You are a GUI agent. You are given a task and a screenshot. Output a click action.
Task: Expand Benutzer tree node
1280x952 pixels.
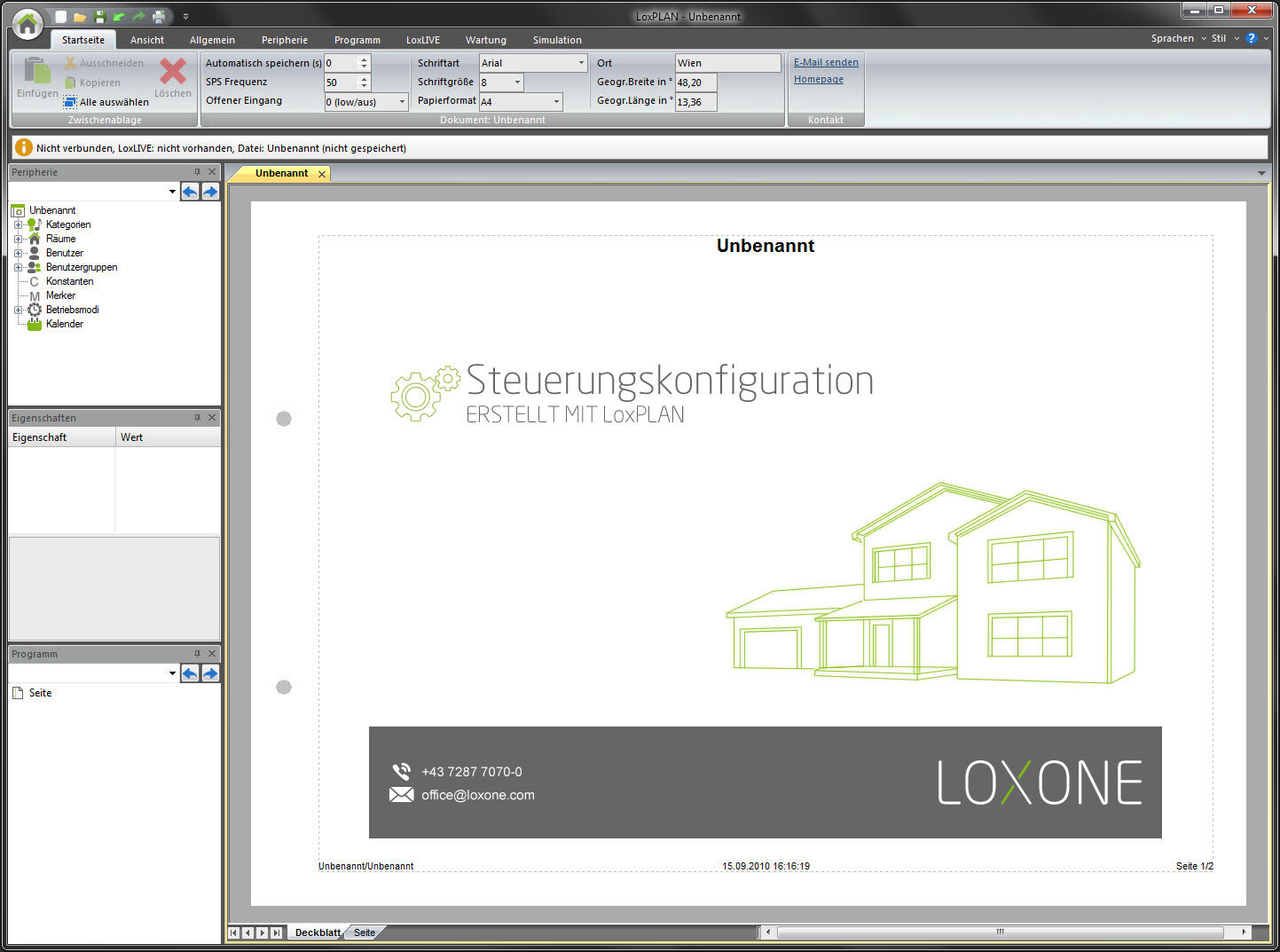pyautogui.click(x=18, y=253)
